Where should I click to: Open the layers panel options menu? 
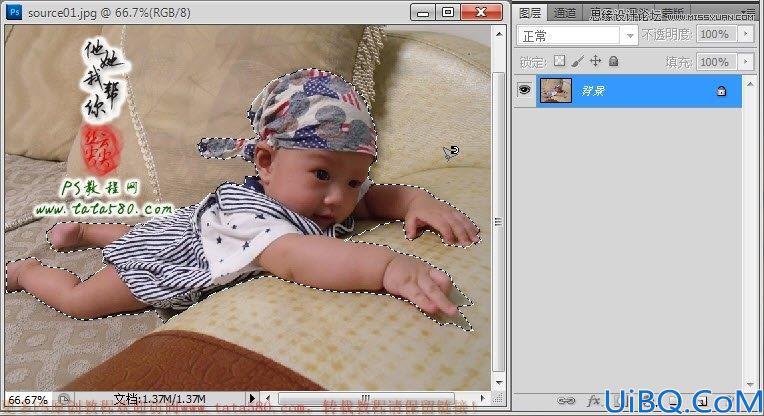click(x=749, y=12)
